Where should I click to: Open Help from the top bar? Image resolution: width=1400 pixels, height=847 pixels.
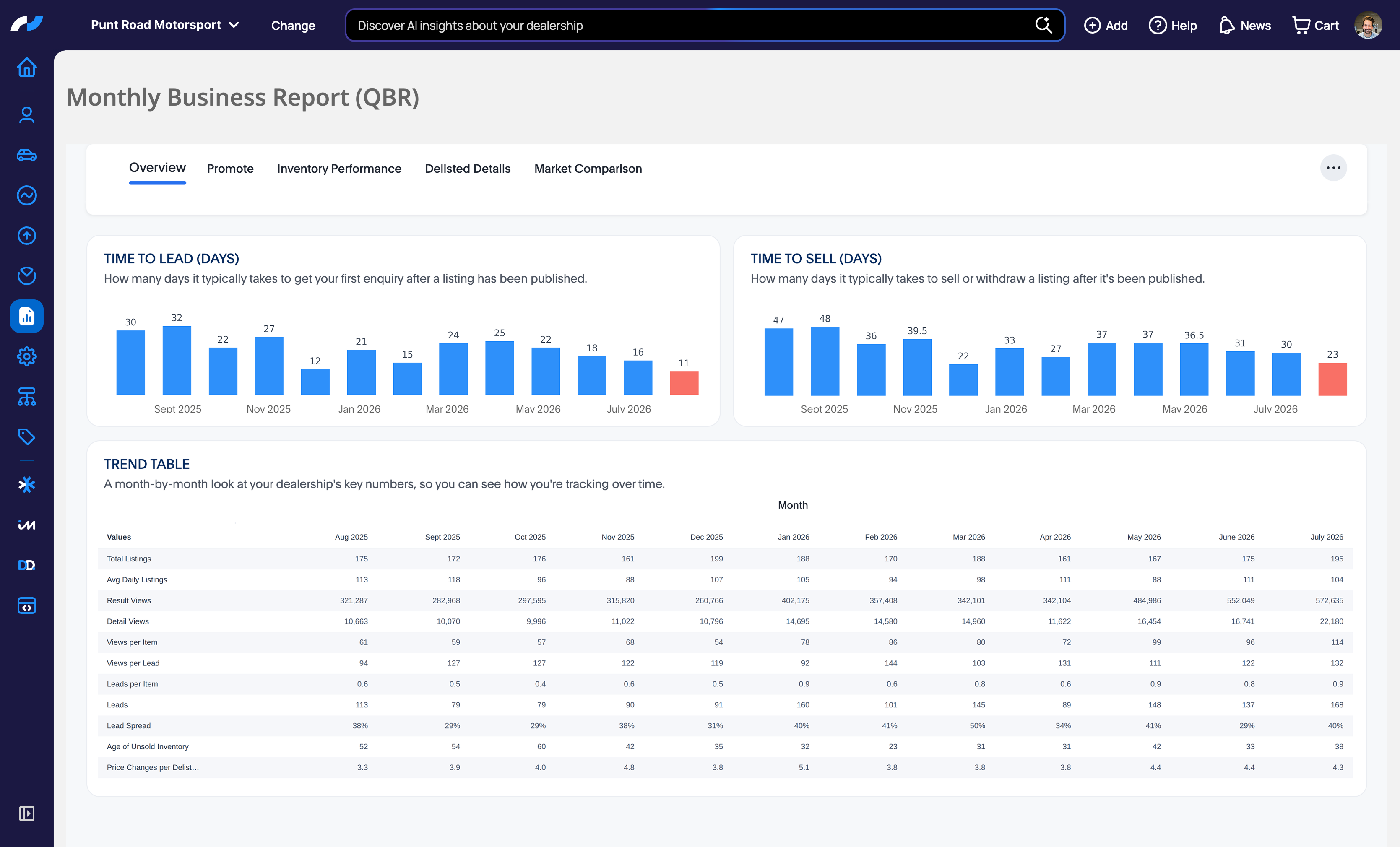coord(1173,25)
